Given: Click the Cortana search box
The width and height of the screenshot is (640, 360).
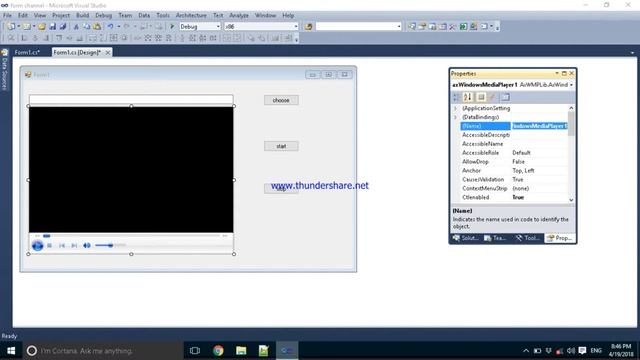Looking at the screenshot, I should coord(103,351).
